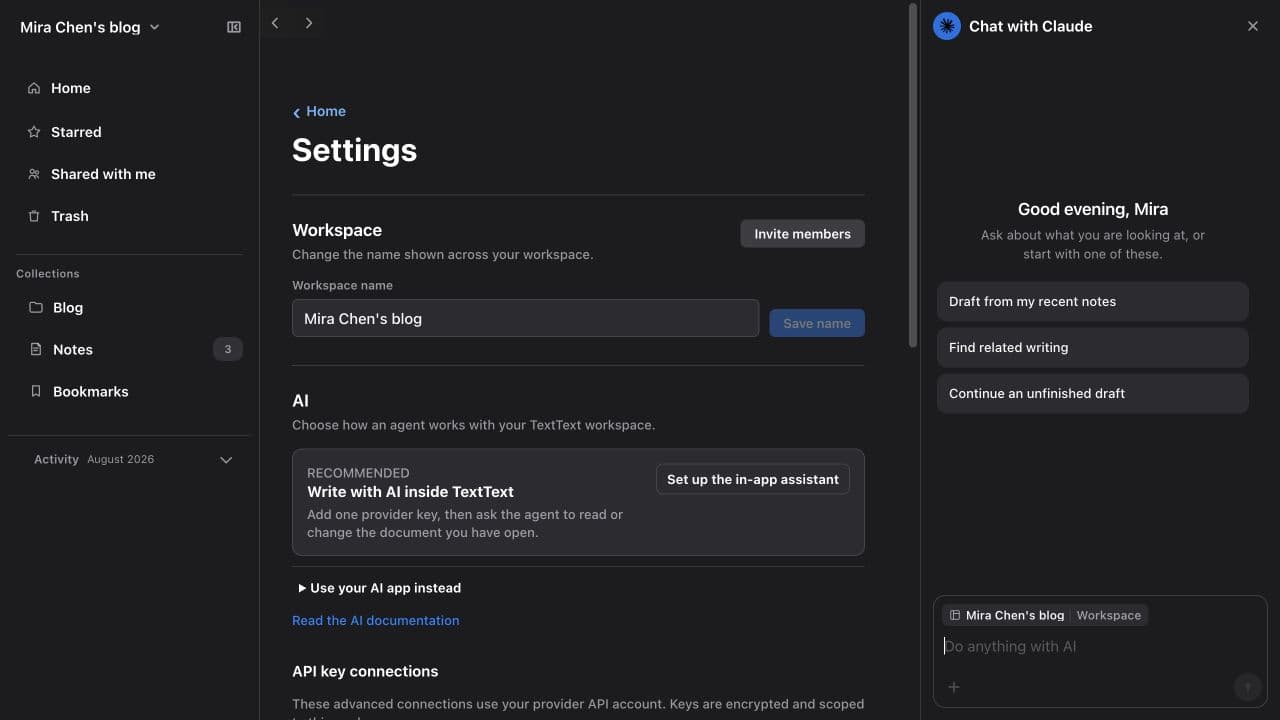Viewport: 1280px width, 720px height.
Task: Click the settings page vertical scrollbar
Action: 912,175
